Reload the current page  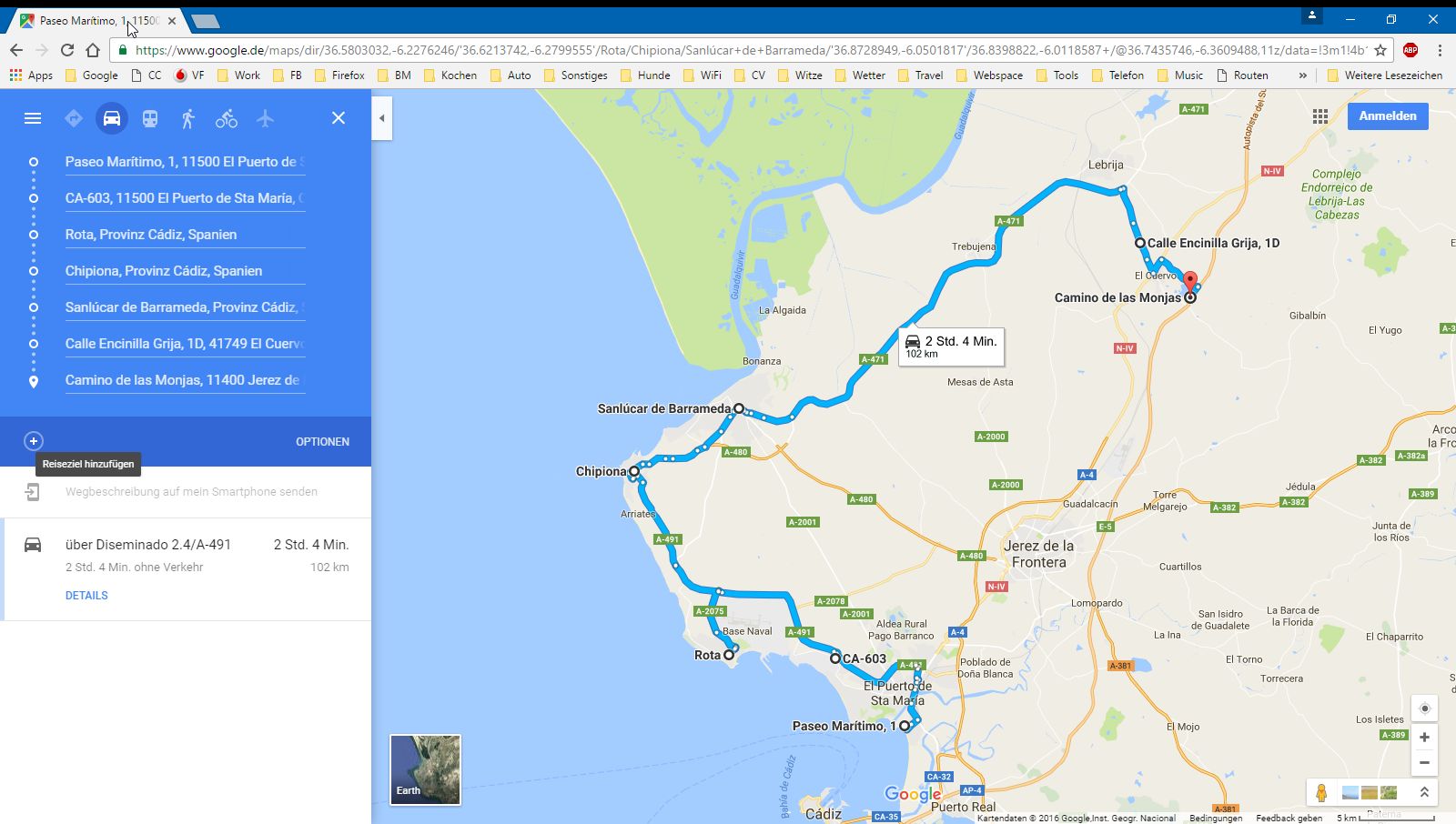pyautogui.click(x=67, y=50)
